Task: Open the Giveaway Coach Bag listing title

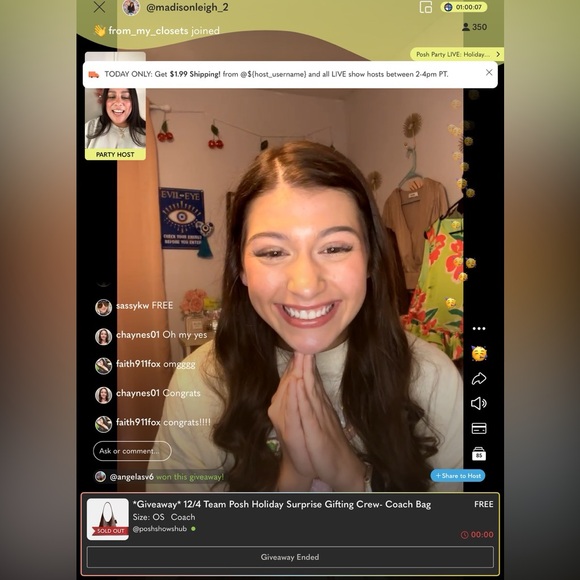Action: click(x=282, y=505)
